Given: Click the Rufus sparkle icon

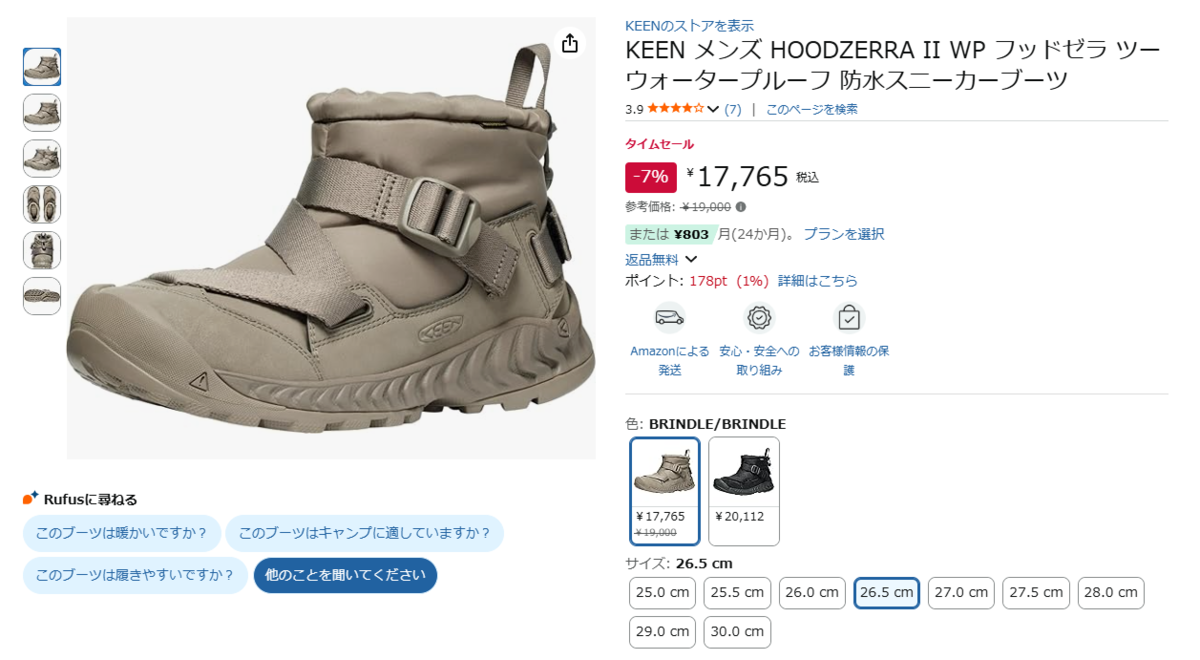Looking at the screenshot, I should pos(31,498).
